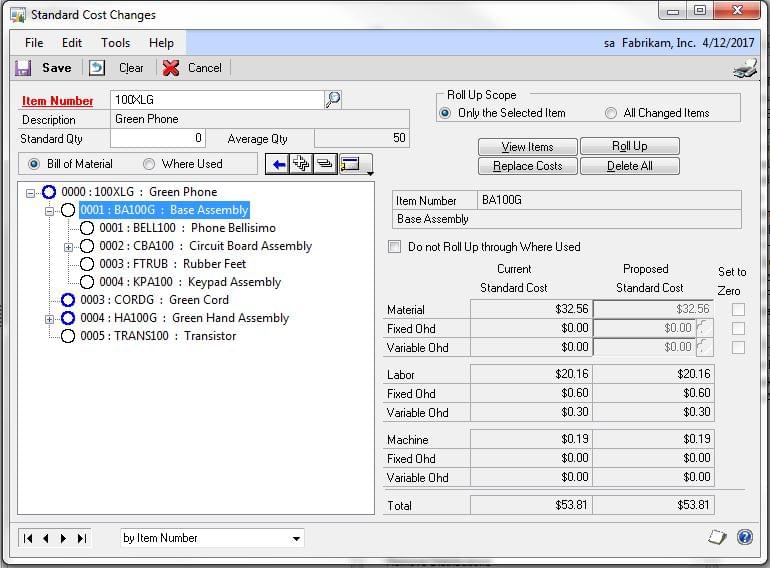Go to last record navigation arrow
770x568 pixels.
pos(82,538)
